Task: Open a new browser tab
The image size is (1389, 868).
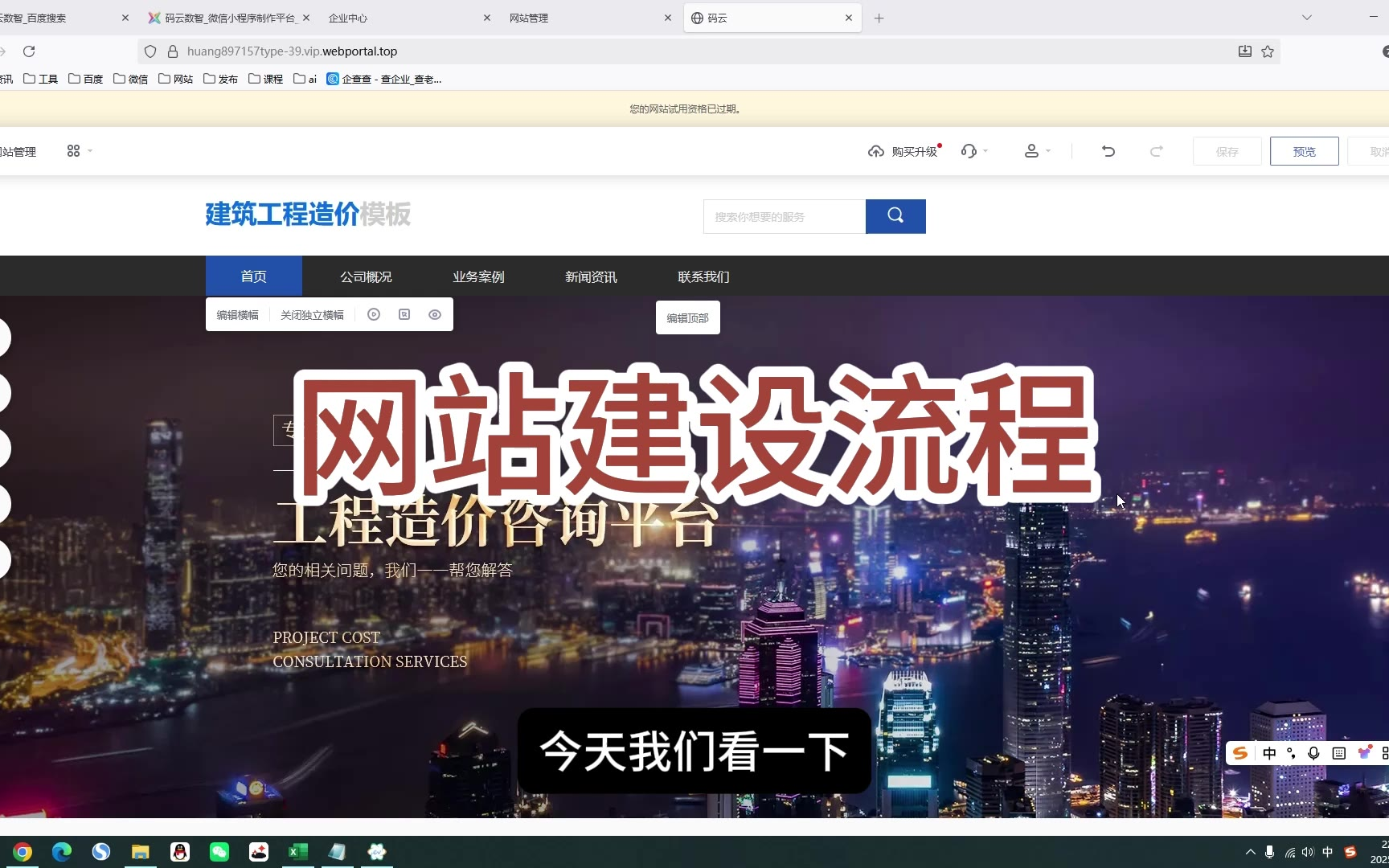Action: [x=879, y=18]
